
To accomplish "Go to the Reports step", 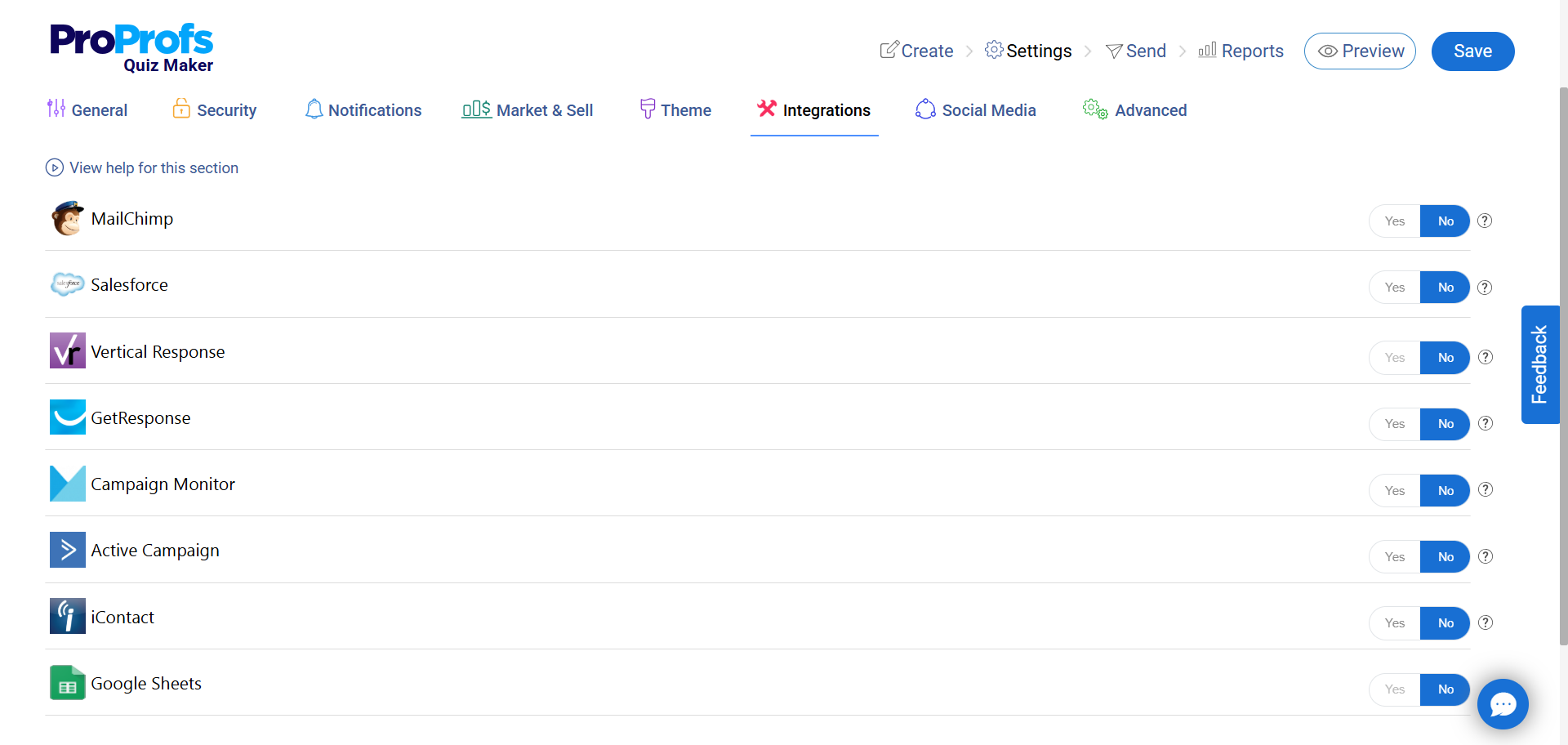I will pyautogui.click(x=1241, y=51).
